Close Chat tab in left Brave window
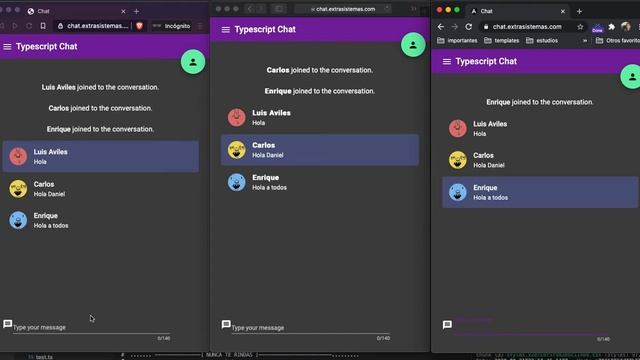The image size is (640, 360). point(123,11)
